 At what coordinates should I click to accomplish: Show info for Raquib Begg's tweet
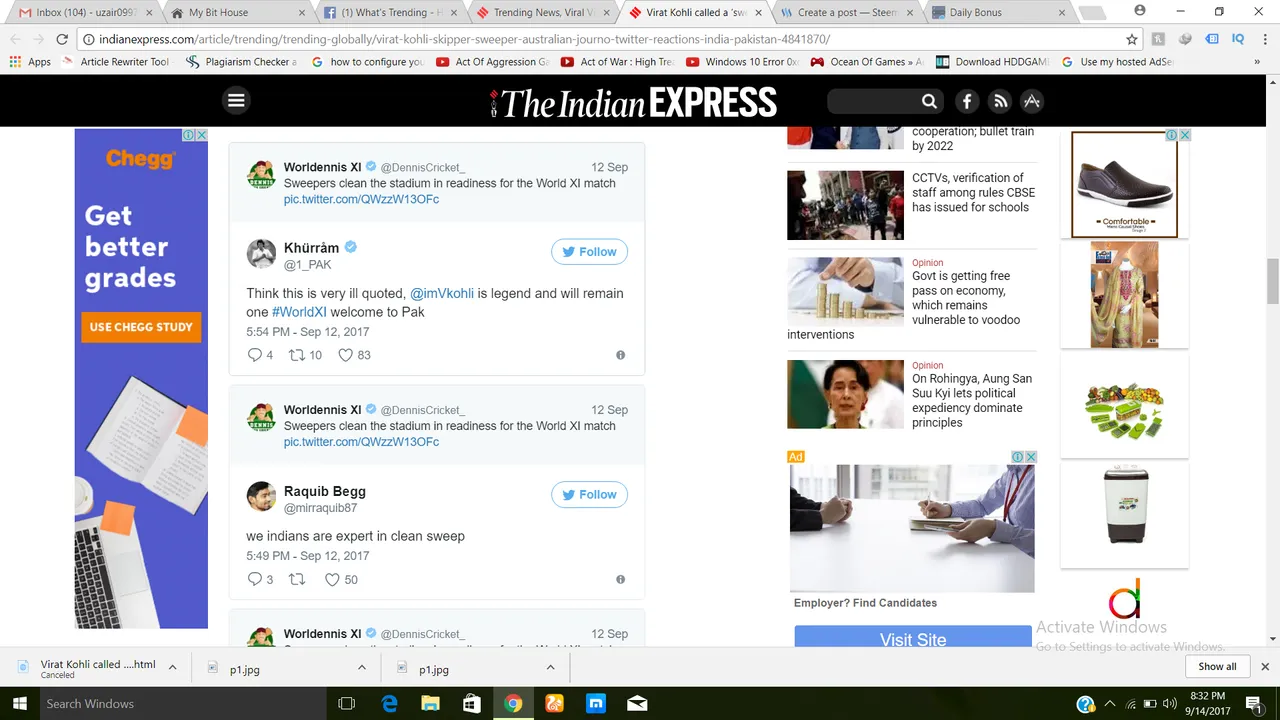point(621,579)
